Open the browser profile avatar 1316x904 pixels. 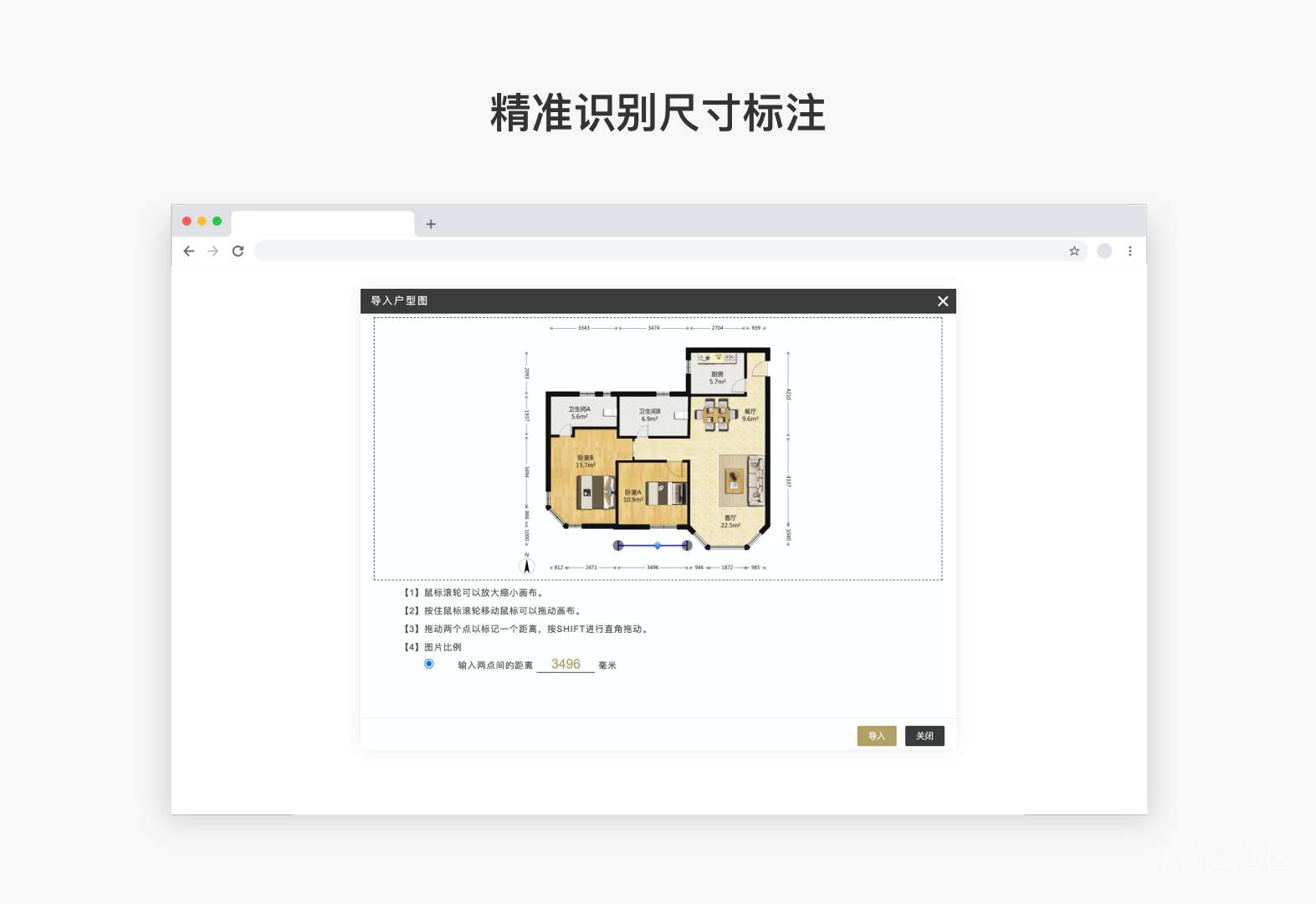1104,251
